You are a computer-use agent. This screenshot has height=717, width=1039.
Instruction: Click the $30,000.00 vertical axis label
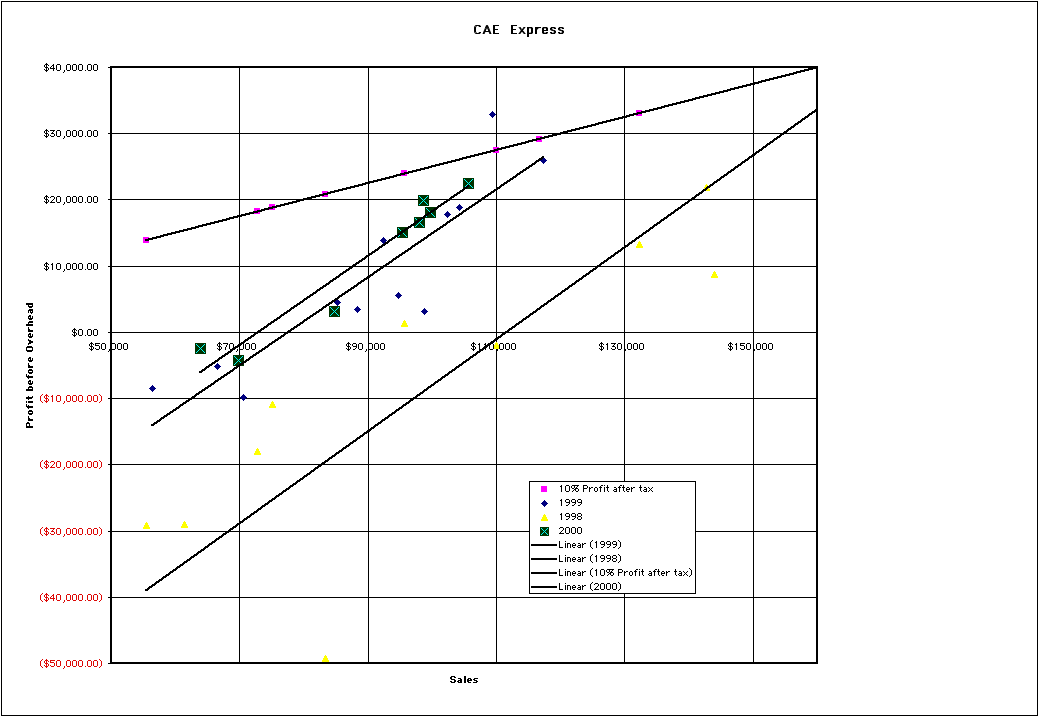coord(73,134)
